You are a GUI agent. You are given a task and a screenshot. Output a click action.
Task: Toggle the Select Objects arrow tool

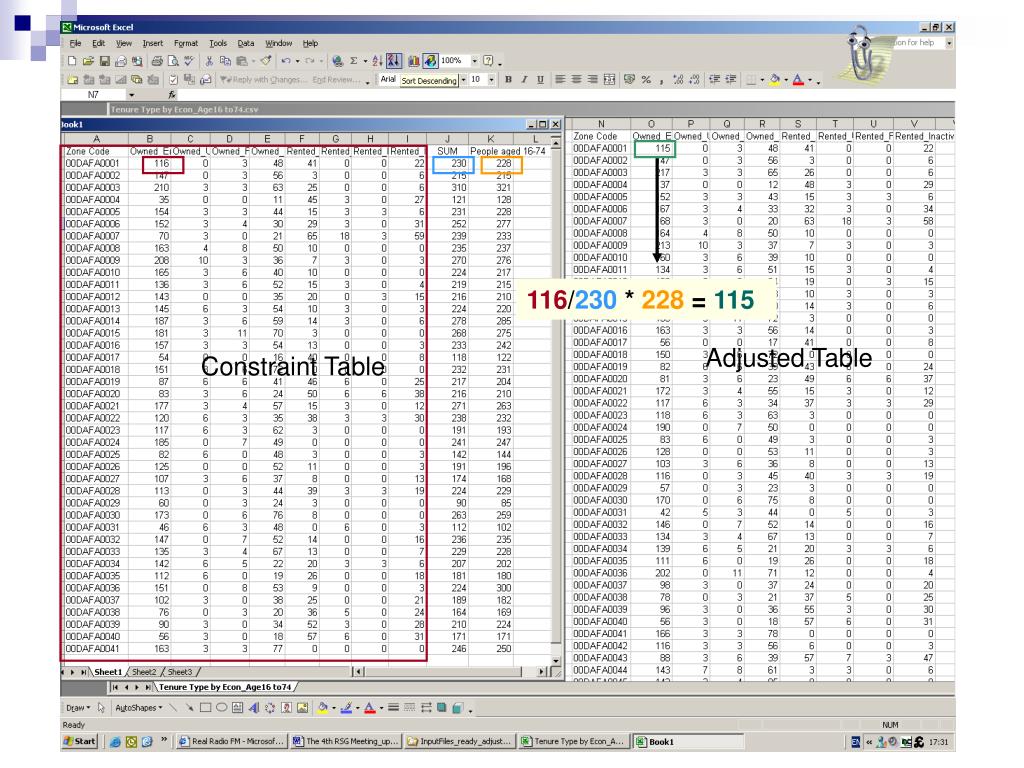(101, 708)
